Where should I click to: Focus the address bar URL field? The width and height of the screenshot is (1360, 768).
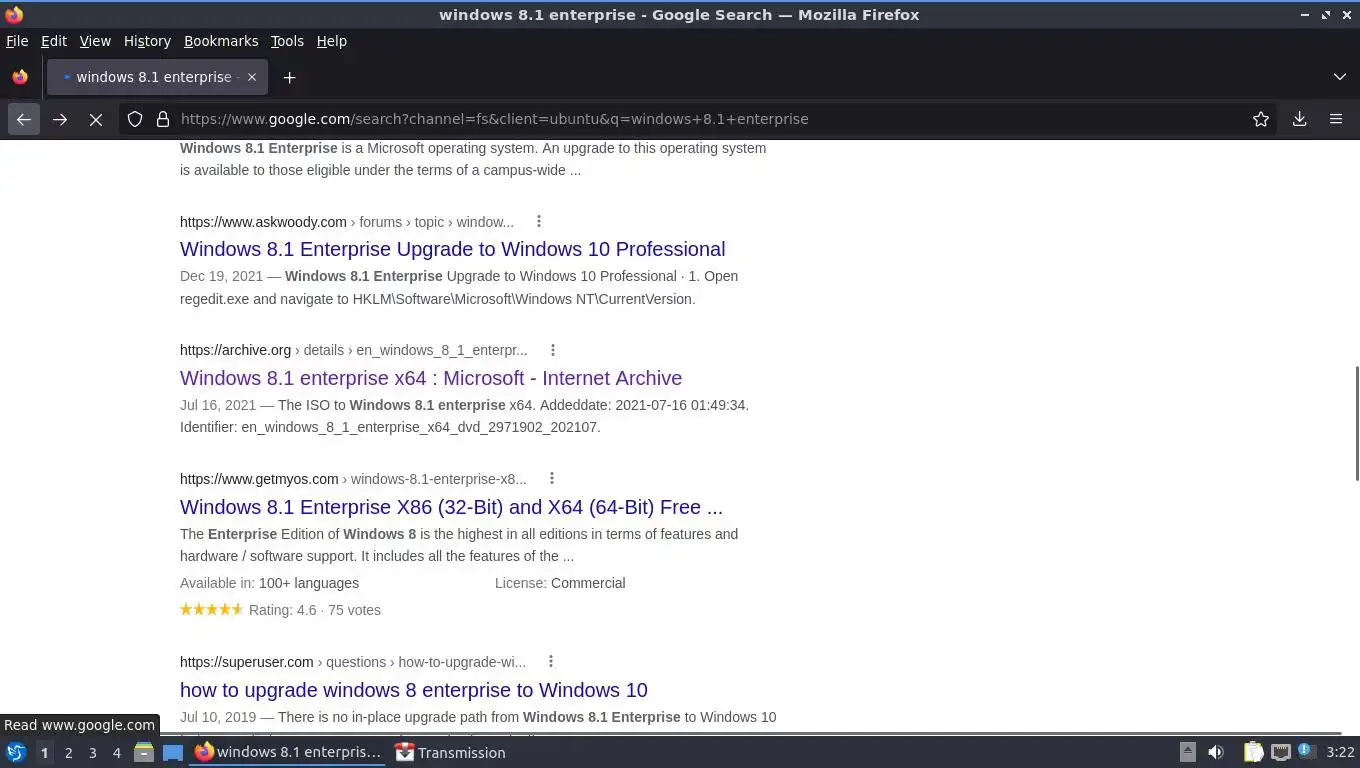(700, 119)
